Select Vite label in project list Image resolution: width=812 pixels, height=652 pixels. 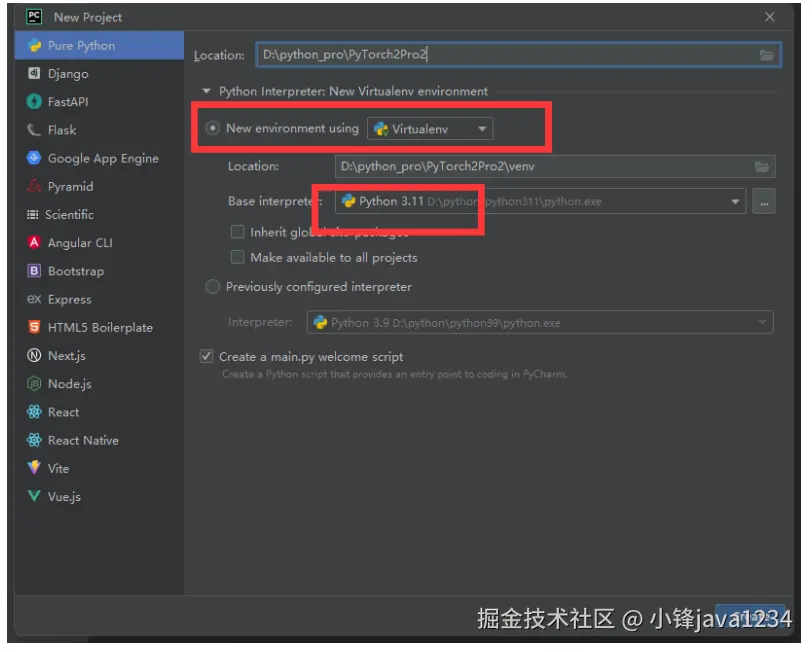(x=59, y=468)
